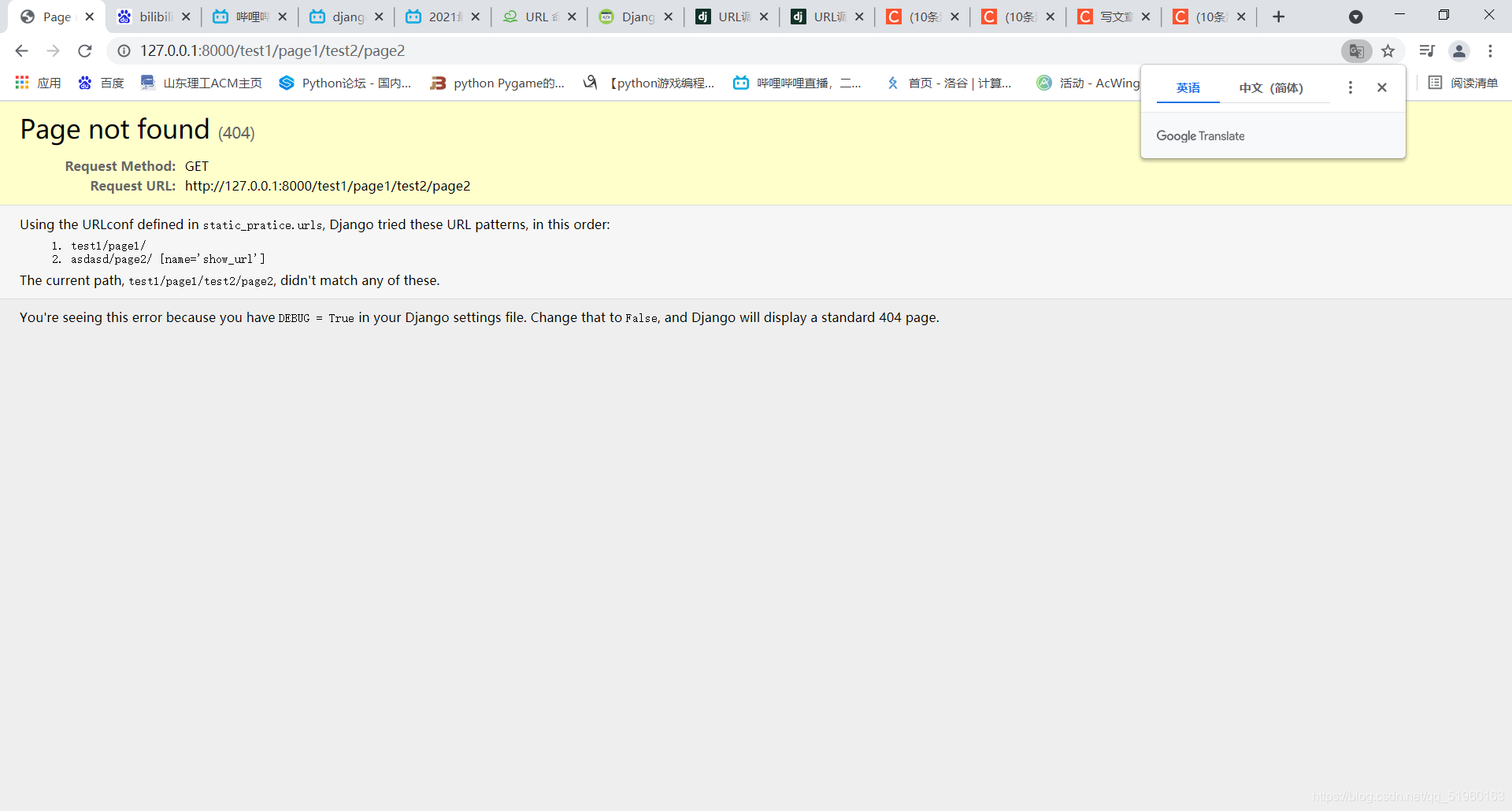Click the 'DEBUG = True' text
1512x811 pixels.
[x=316, y=318]
